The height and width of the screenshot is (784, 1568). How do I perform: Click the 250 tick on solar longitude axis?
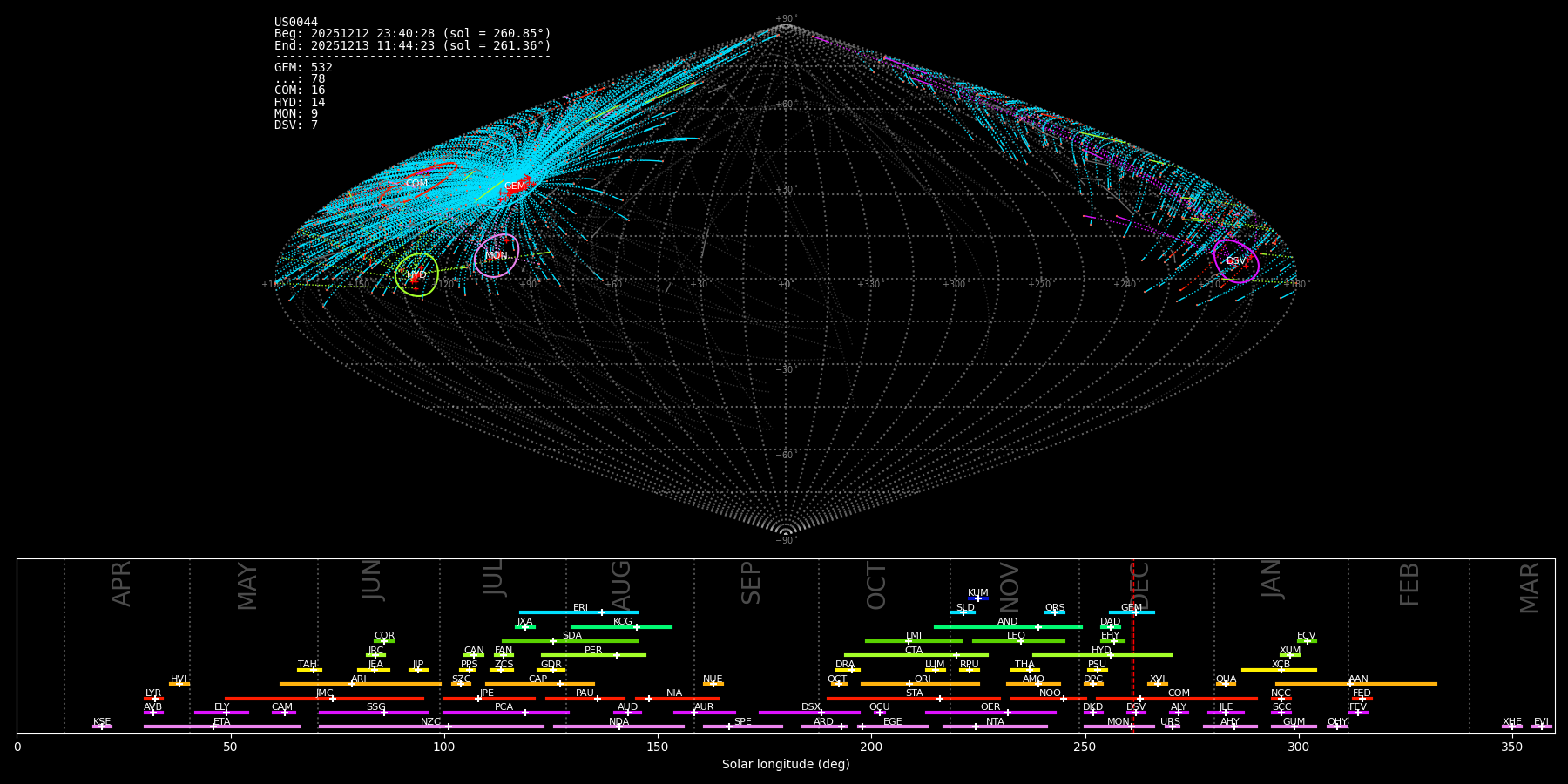pos(1085,747)
